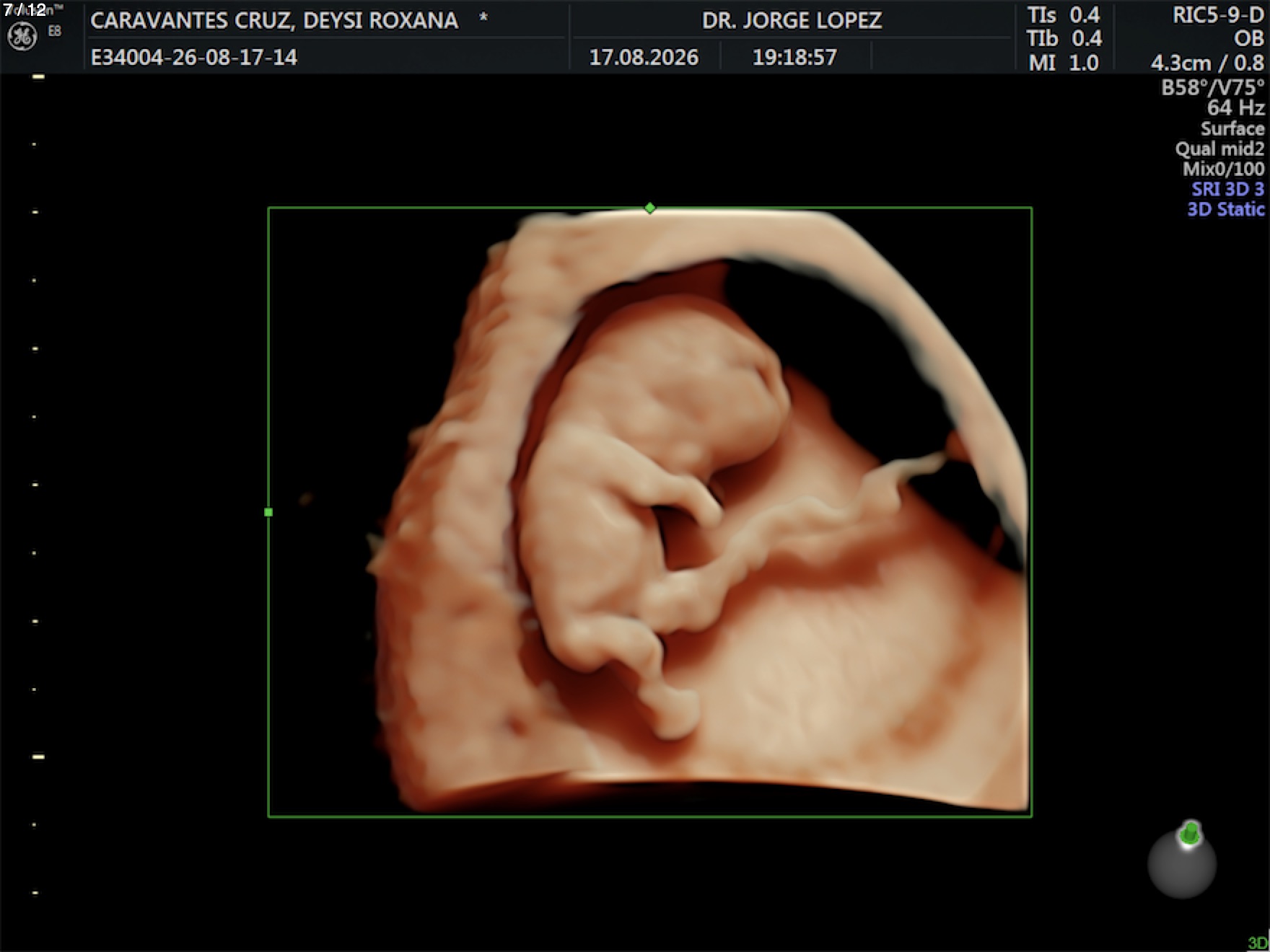Click the DR. JORGE LOPEZ label
1270x952 pixels.
(x=792, y=20)
